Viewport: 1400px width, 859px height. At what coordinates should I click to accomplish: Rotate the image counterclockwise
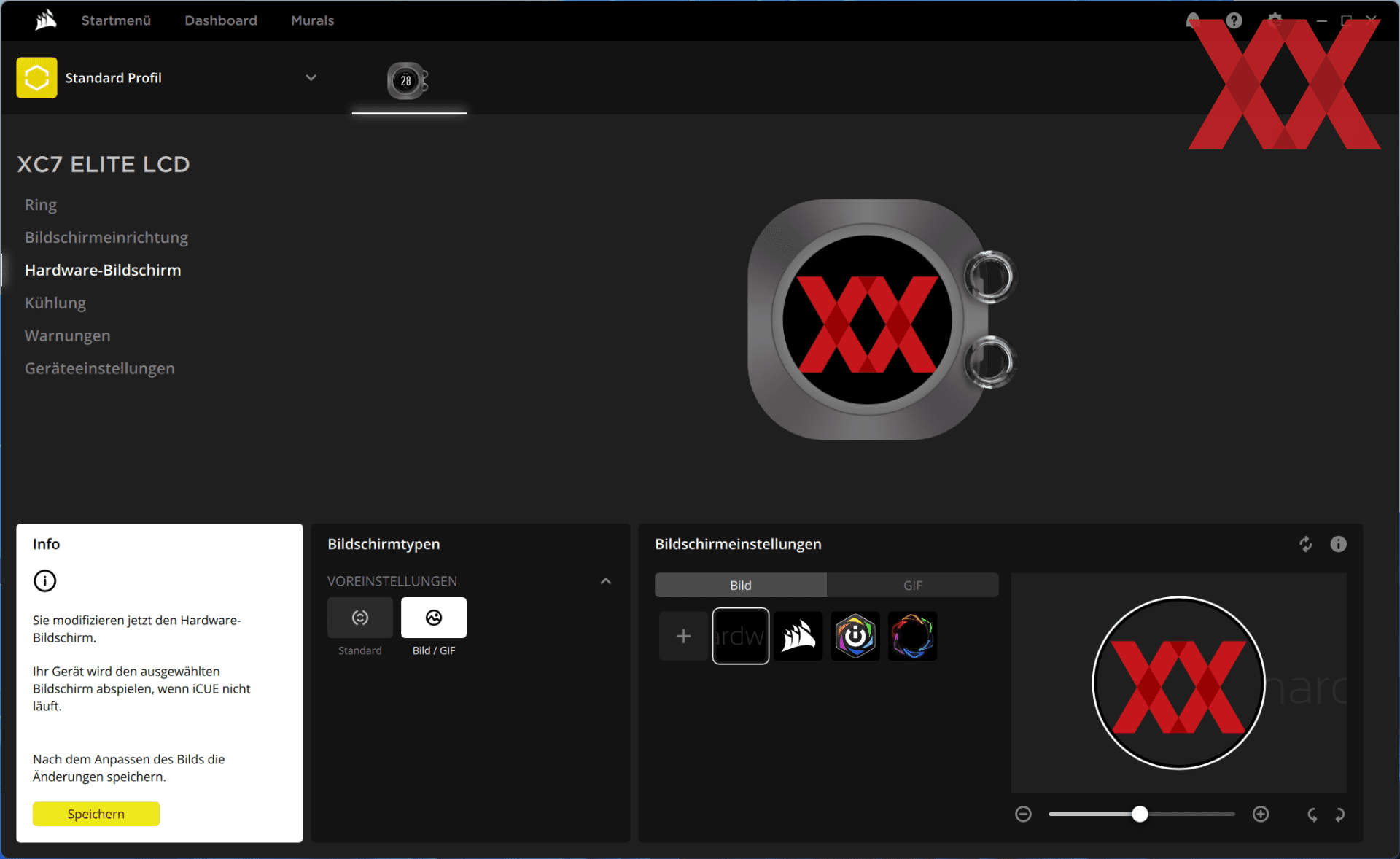[x=1312, y=815]
